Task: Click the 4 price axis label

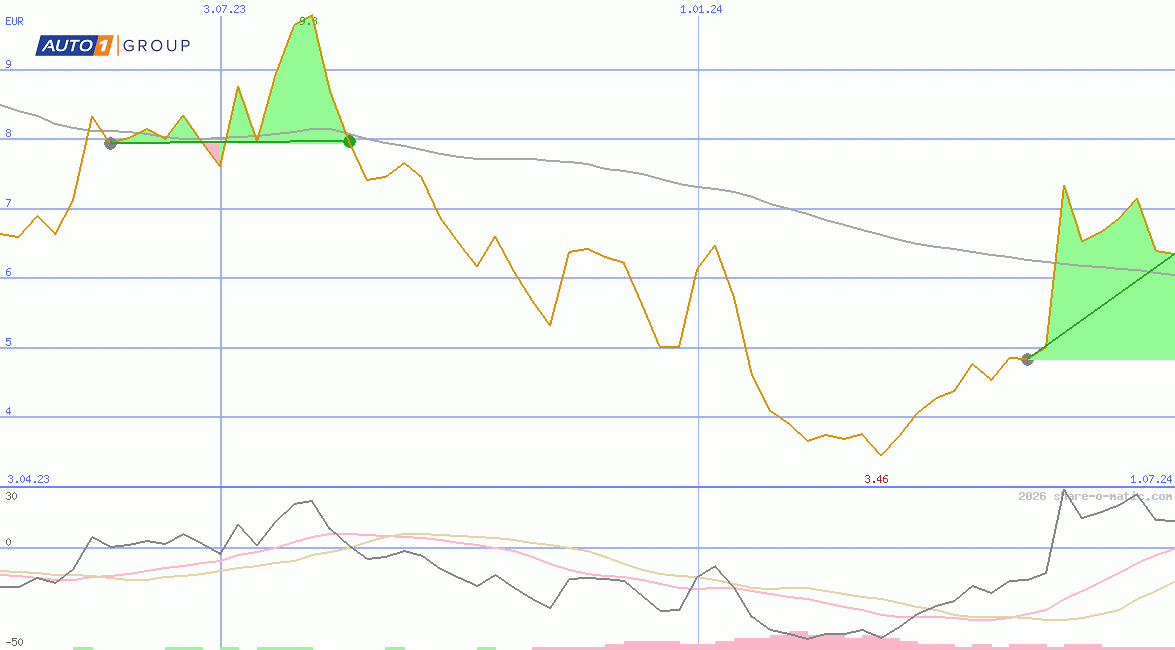Action: (9, 411)
